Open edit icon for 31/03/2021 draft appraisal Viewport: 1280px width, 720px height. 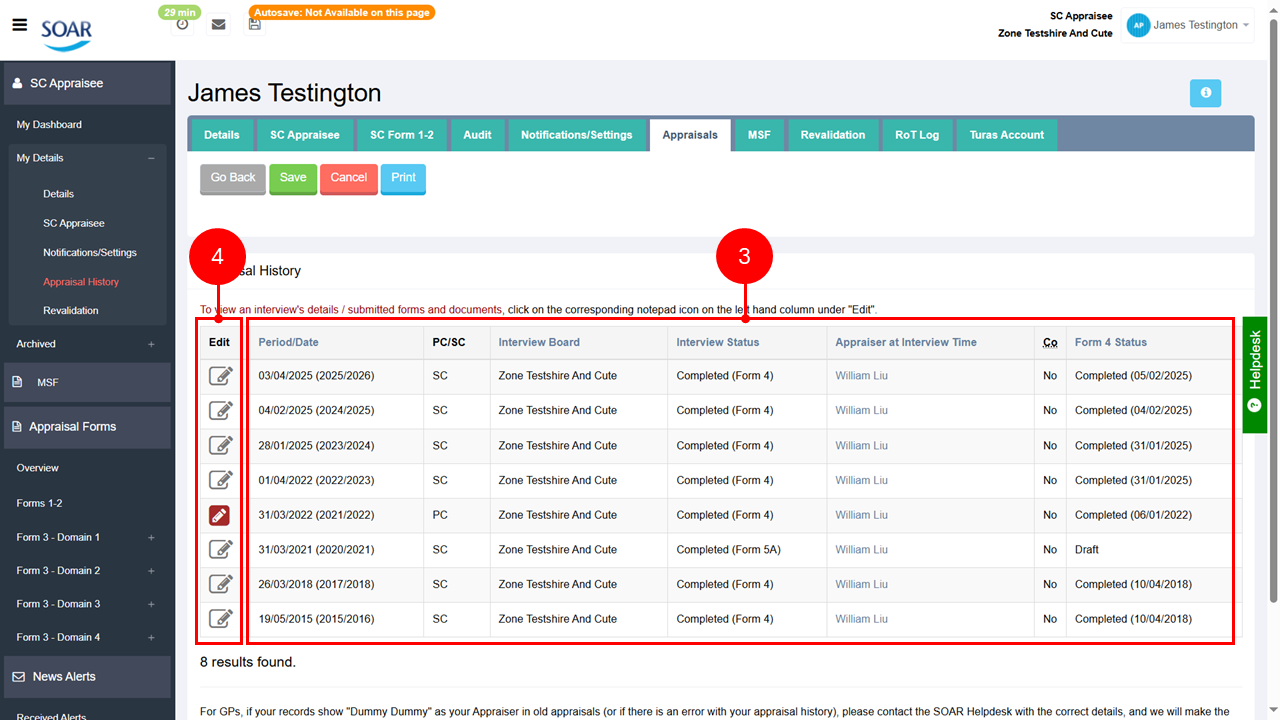[220, 549]
